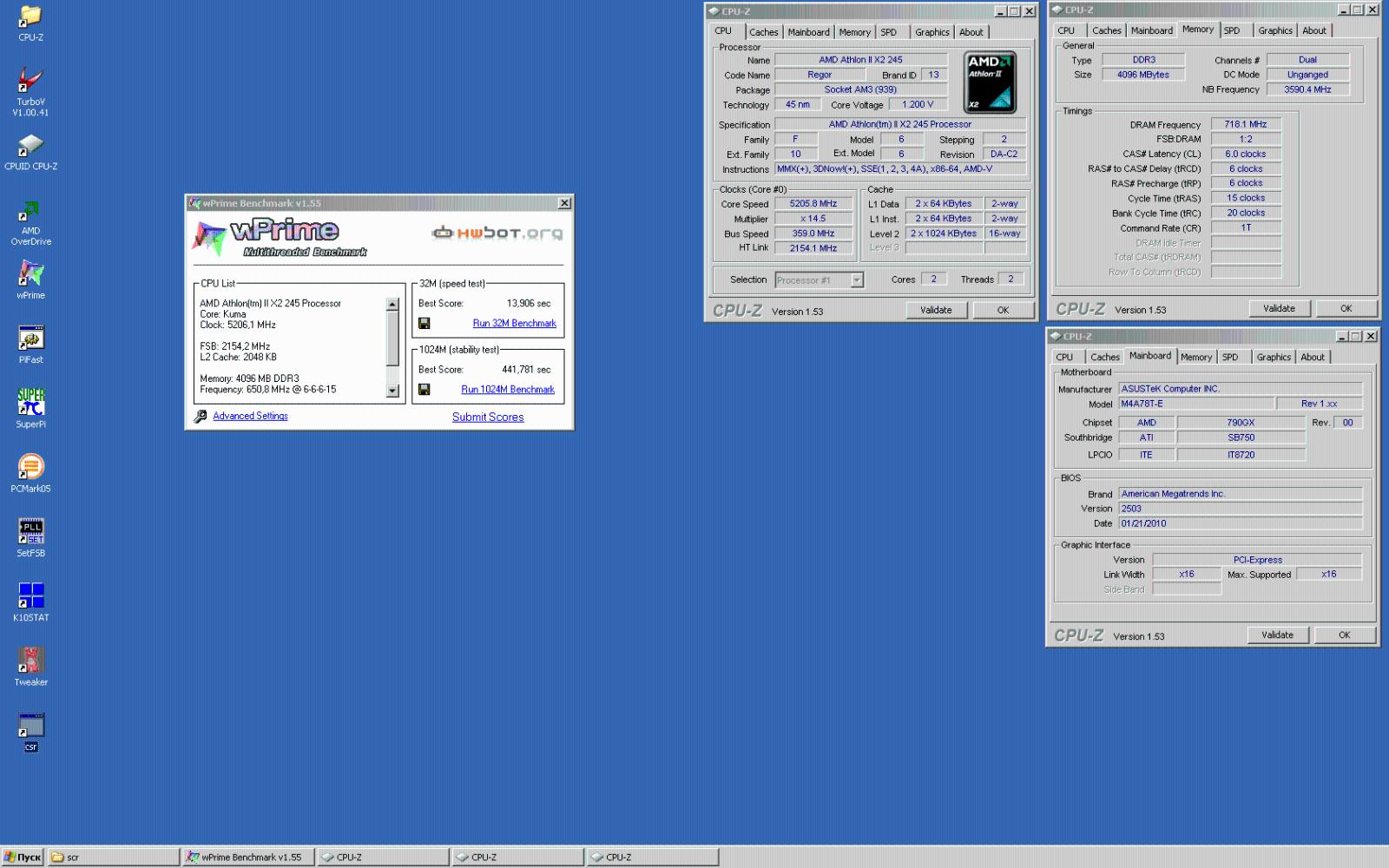Click Validate in CPU-Z Memory window

coord(1279,308)
